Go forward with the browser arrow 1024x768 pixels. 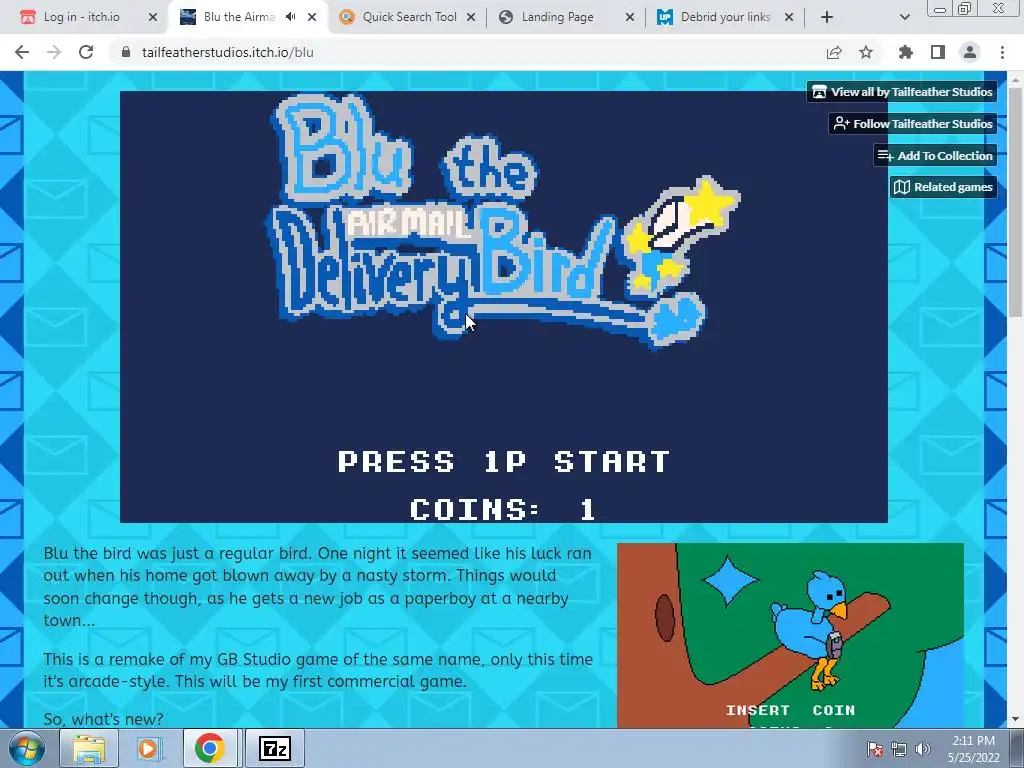coord(54,52)
